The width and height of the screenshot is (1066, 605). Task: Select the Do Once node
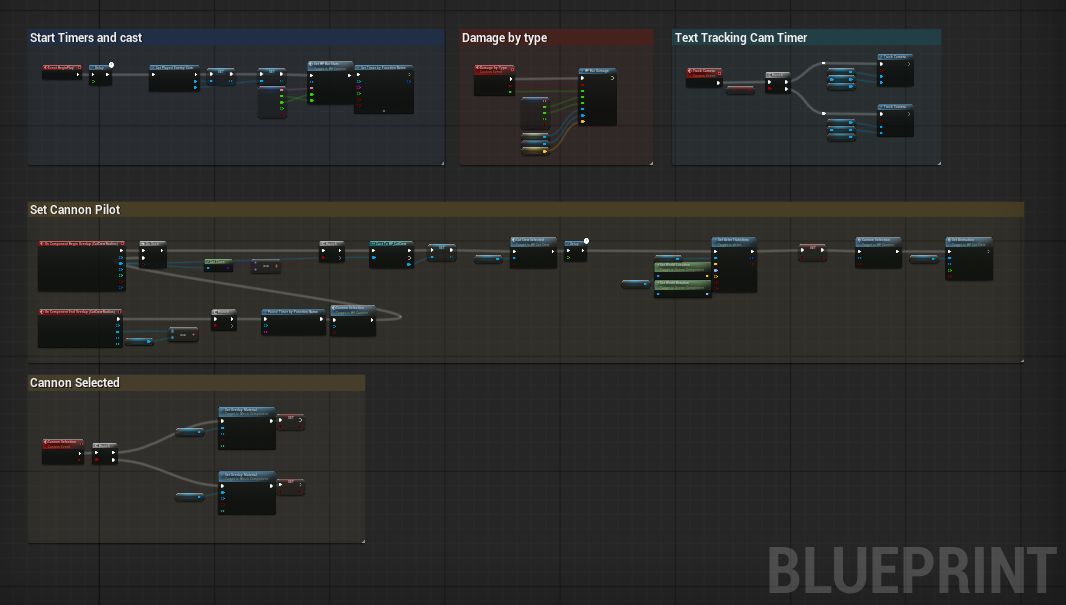152,254
